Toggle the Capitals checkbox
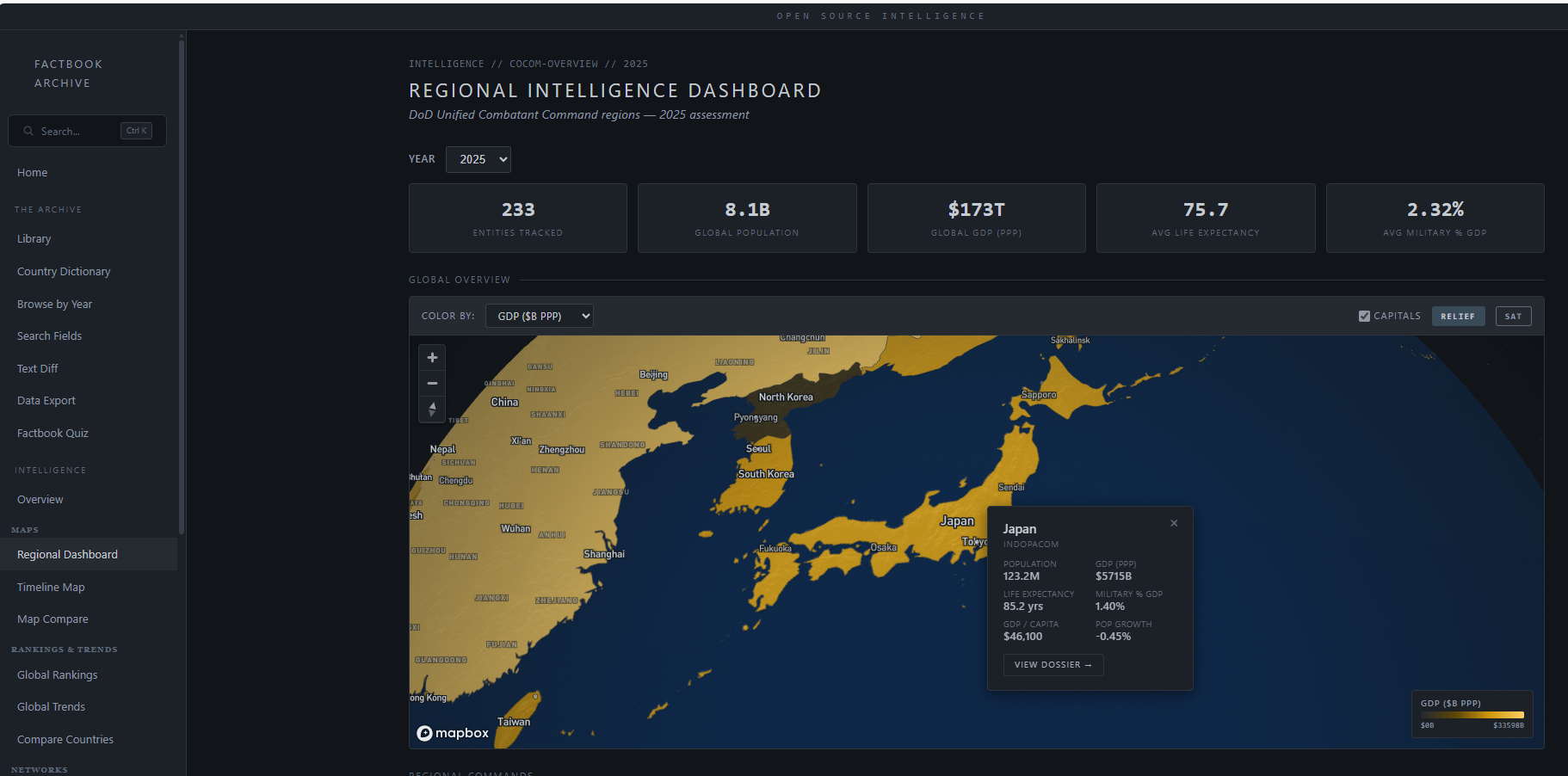 (x=1364, y=317)
